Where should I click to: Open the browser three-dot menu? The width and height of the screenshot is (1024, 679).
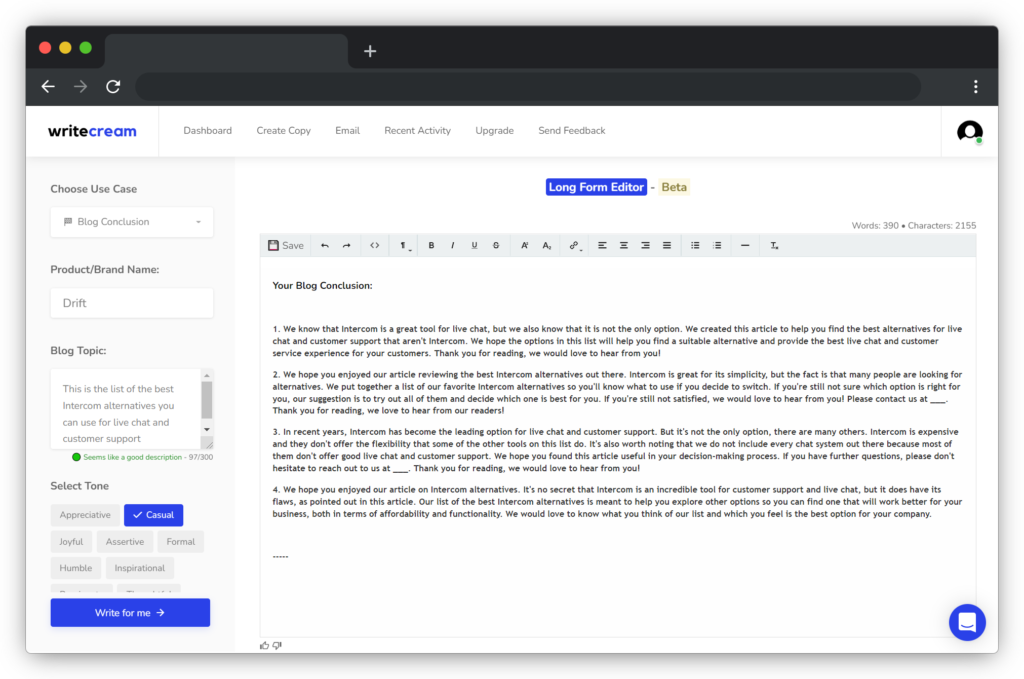(x=976, y=86)
